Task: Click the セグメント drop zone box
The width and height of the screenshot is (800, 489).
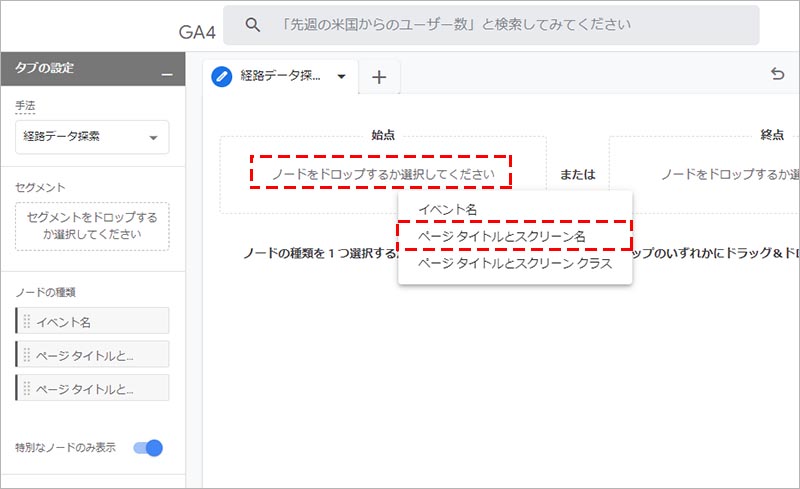Action: 92,226
